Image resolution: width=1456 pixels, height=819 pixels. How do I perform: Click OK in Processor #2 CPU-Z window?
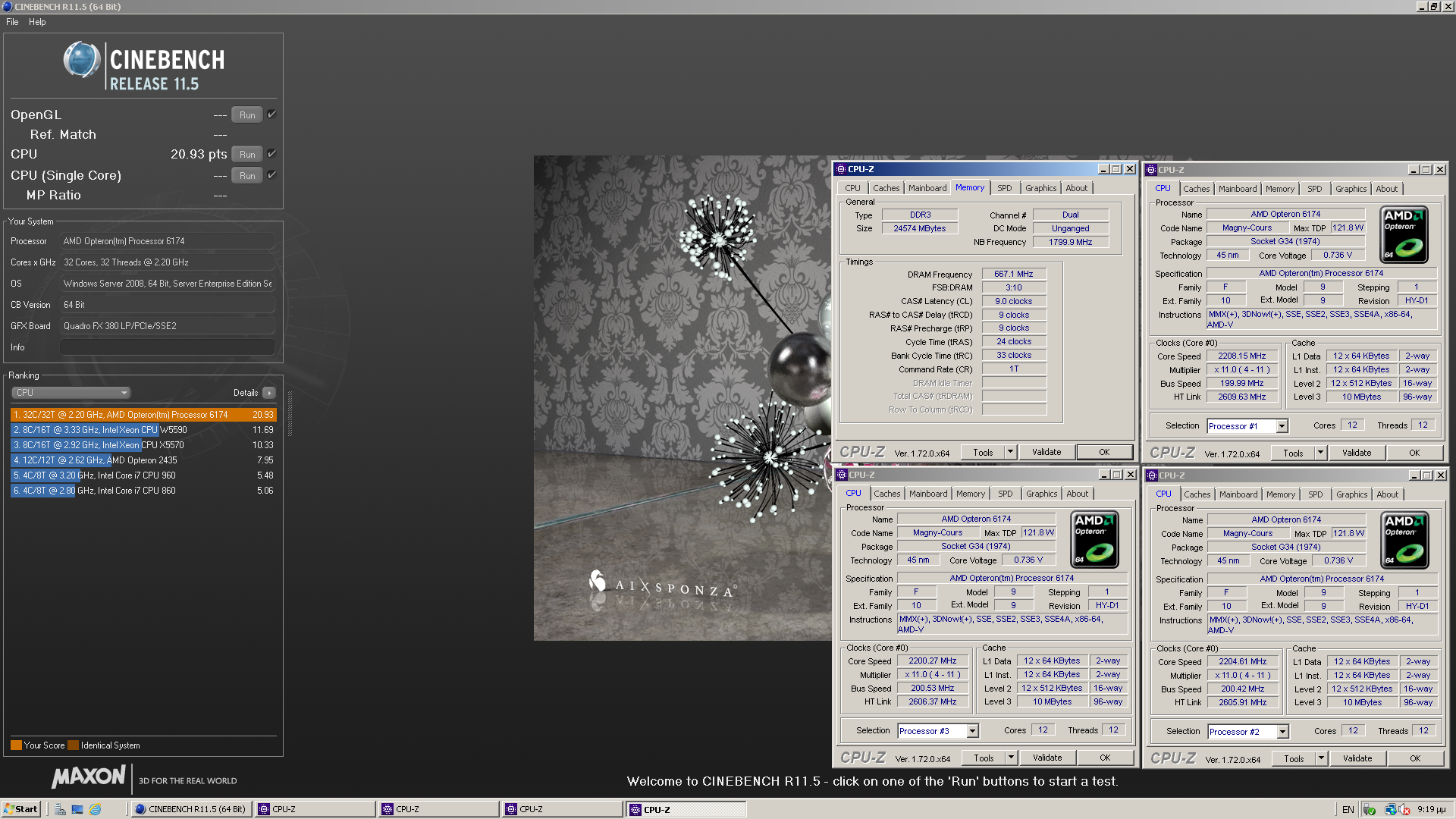[x=1415, y=758]
